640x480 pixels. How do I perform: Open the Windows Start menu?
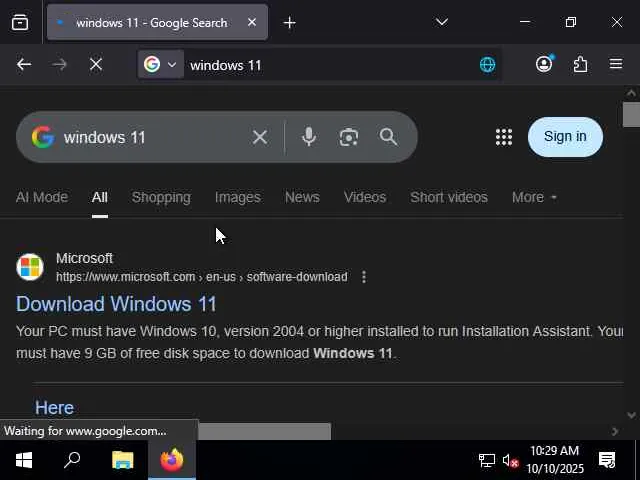24,460
